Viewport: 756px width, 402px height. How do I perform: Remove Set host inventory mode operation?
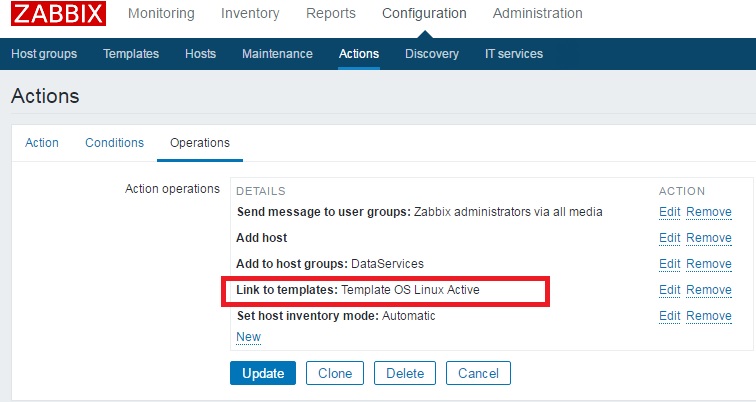[708, 316]
